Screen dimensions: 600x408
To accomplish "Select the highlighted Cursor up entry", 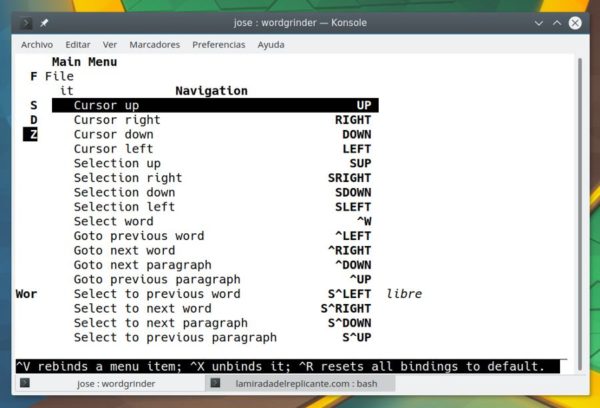I will [x=215, y=105].
